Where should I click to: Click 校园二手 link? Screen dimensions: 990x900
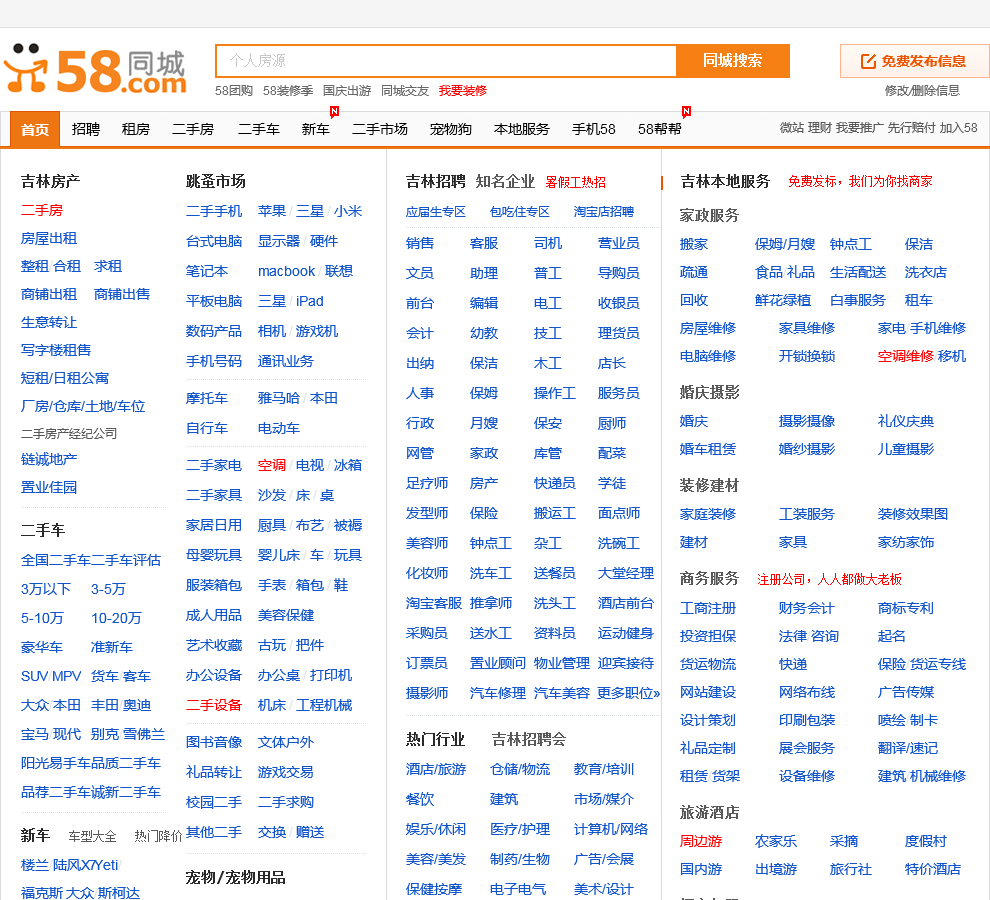click(x=213, y=802)
